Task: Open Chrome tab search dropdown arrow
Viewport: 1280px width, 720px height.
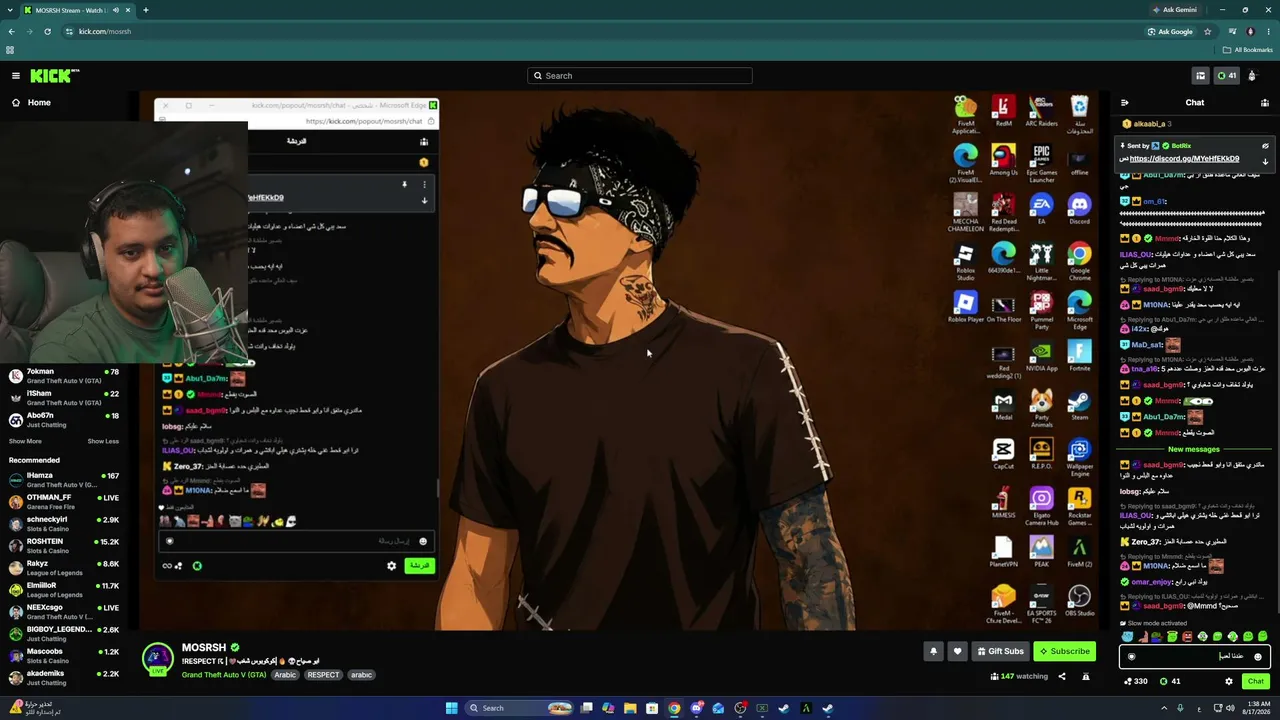Action: coord(8,10)
